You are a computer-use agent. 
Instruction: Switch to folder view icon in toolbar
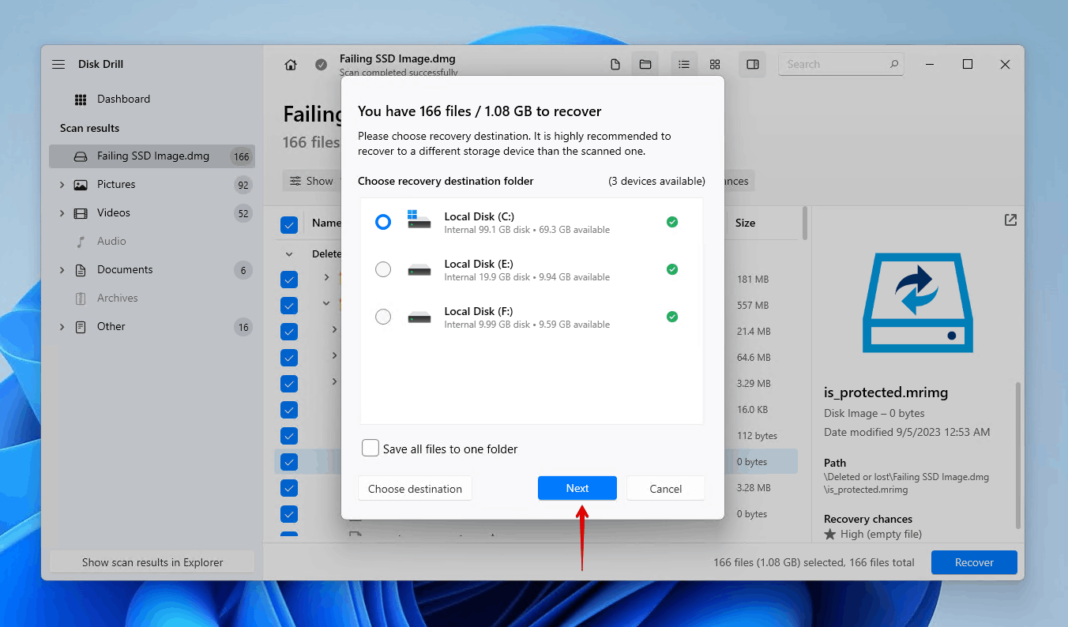point(646,65)
